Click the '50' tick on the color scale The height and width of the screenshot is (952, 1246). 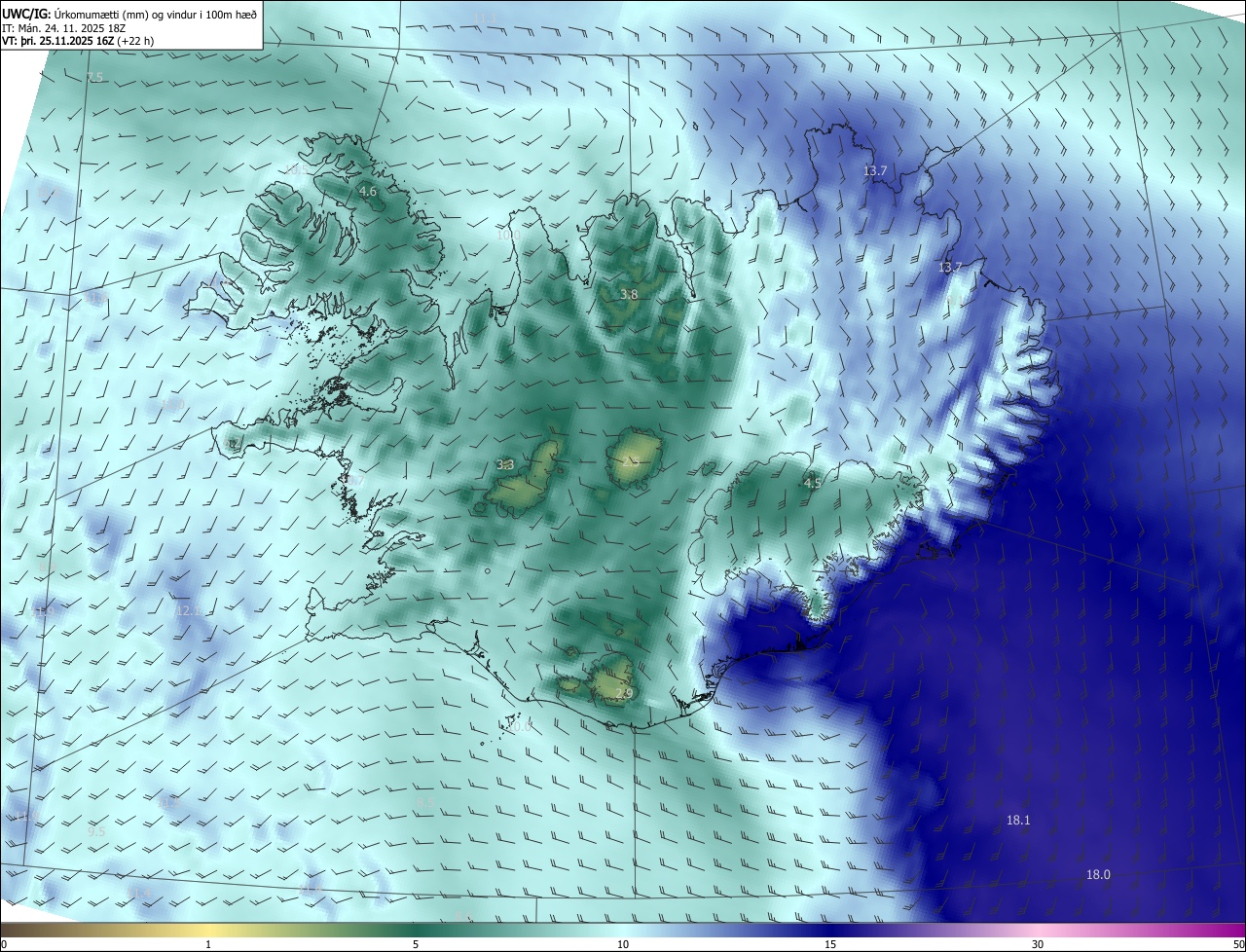(x=1238, y=944)
